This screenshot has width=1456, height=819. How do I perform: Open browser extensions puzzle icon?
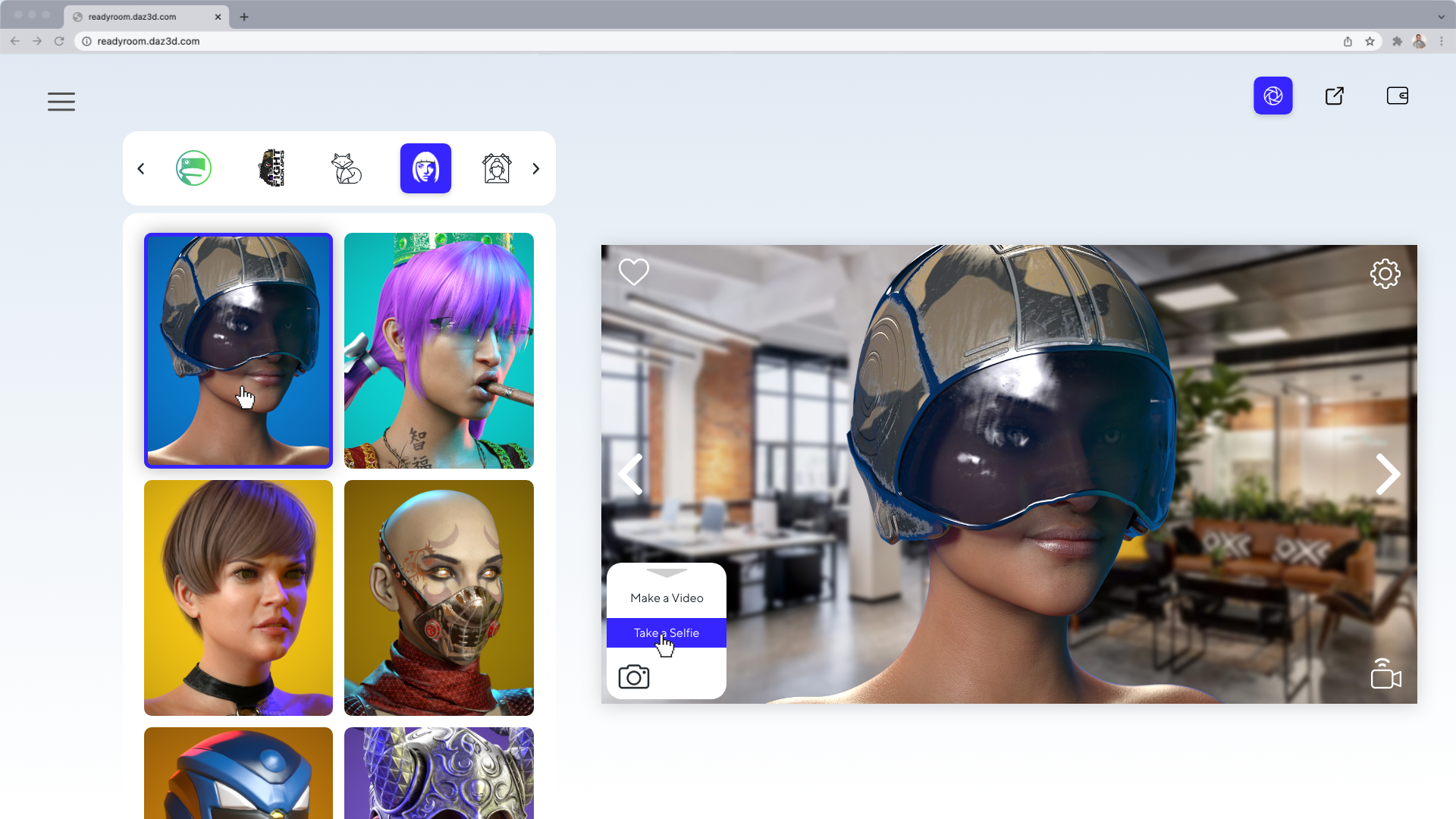[1397, 41]
